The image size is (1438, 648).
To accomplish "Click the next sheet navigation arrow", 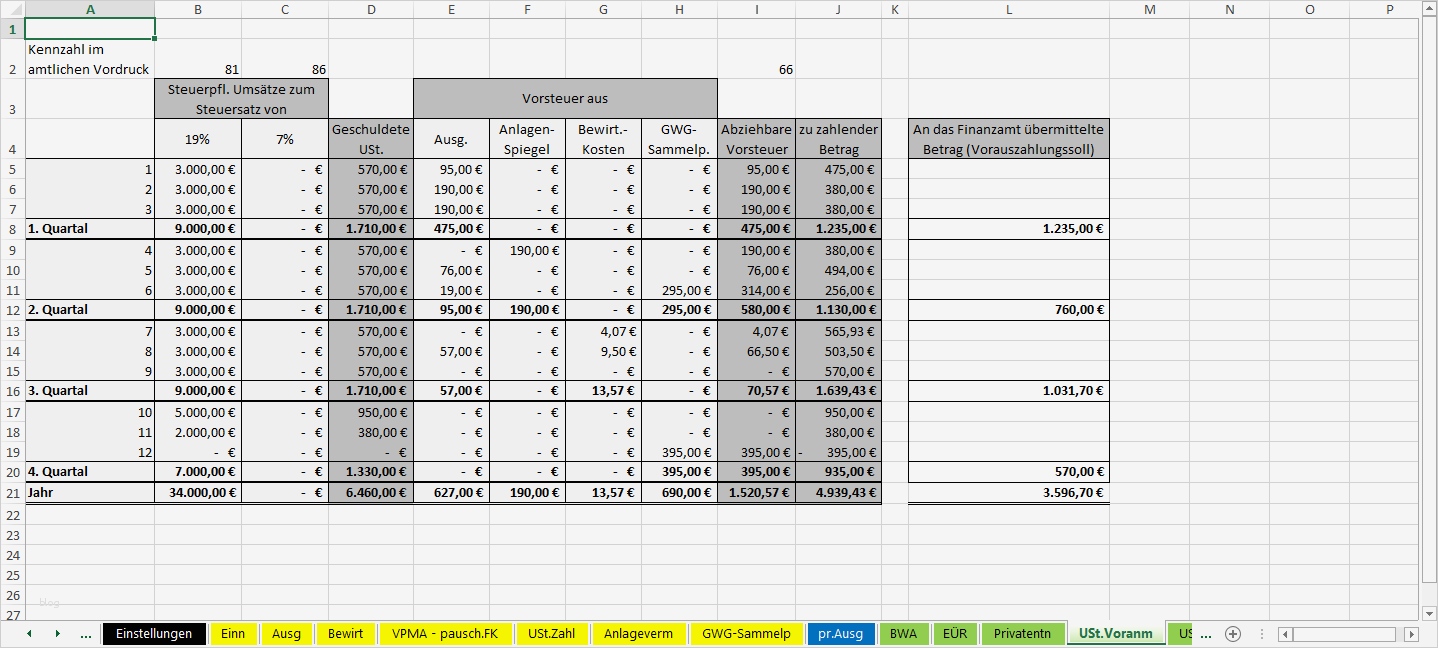I will [57, 634].
